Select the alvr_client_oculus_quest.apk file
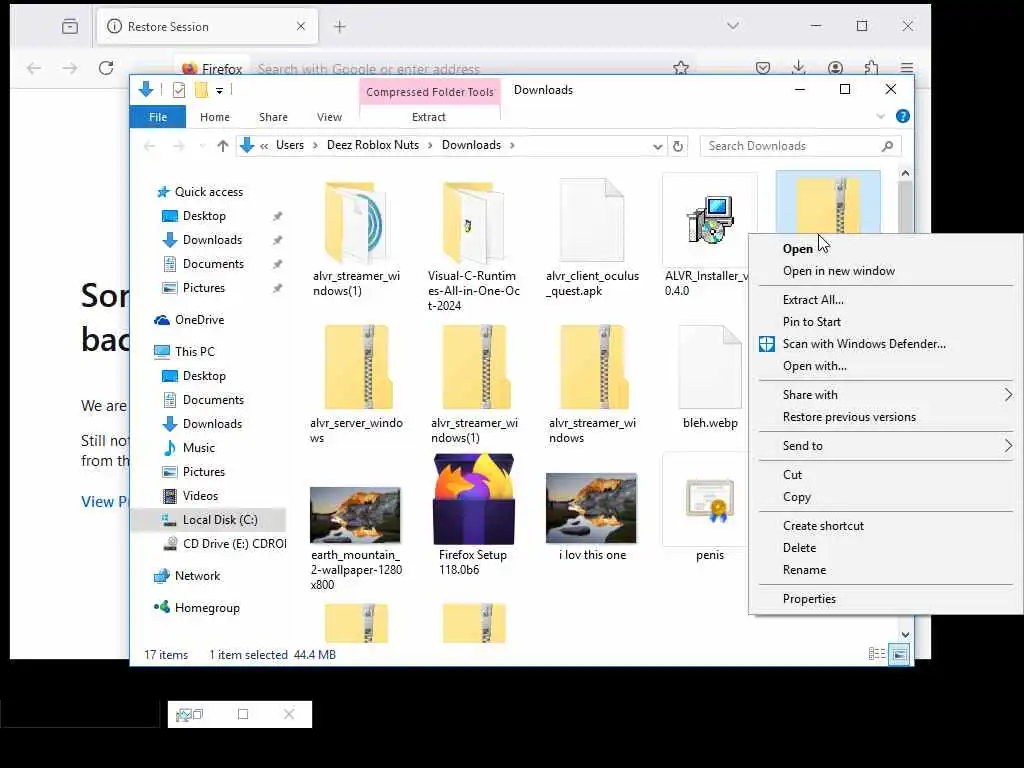 (592, 221)
